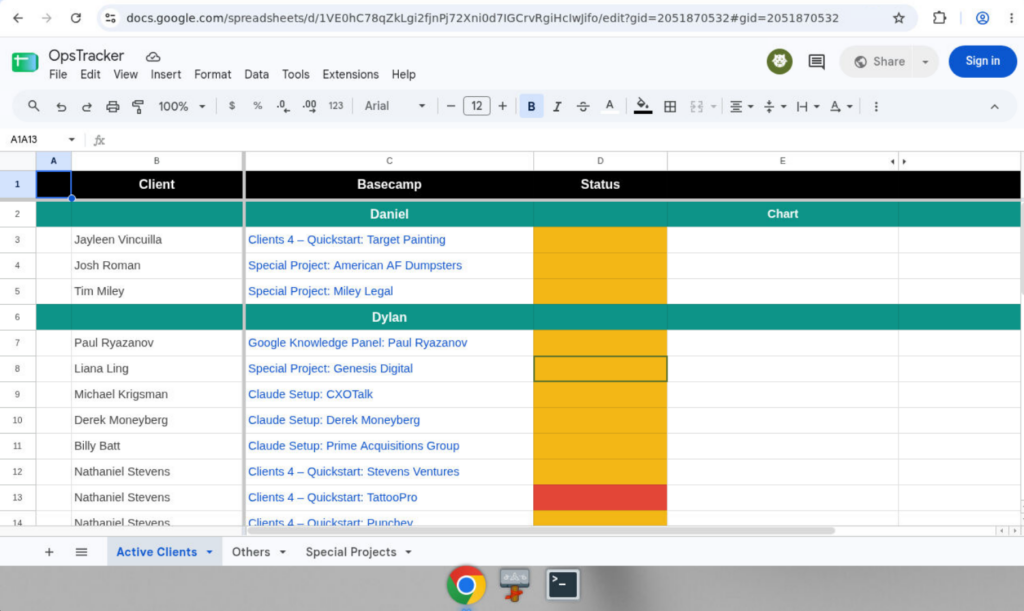Increase decimal places
This screenshot has height=611, width=1024.
pos(310,106)
